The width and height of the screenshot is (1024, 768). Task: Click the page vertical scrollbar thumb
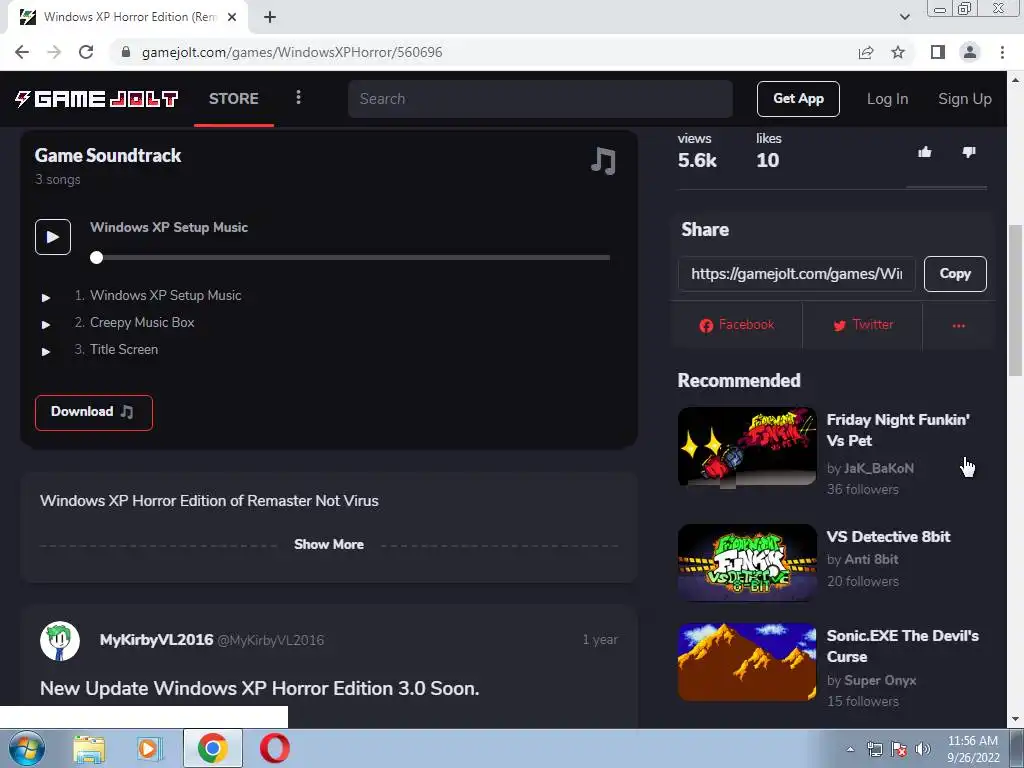pos(1016,300)
